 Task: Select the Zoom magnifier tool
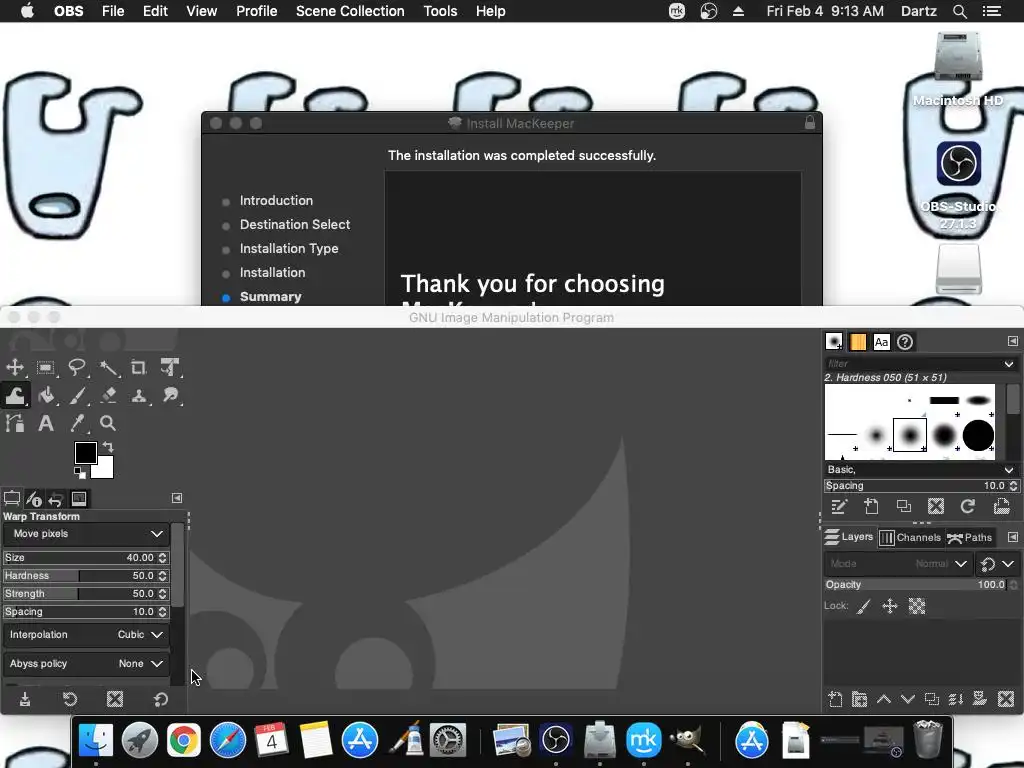coord(108,423)
